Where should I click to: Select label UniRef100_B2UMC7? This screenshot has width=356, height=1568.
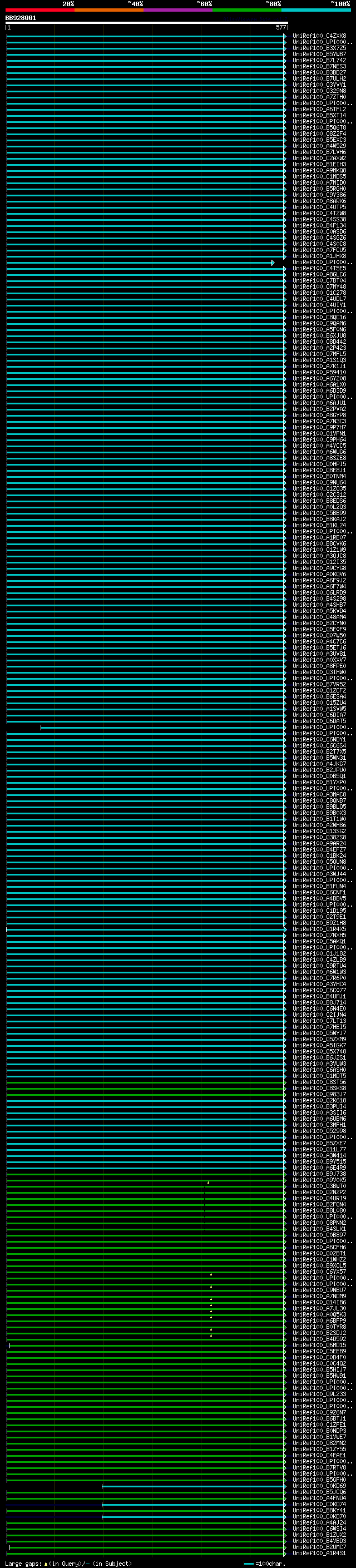click(319, 1547)
